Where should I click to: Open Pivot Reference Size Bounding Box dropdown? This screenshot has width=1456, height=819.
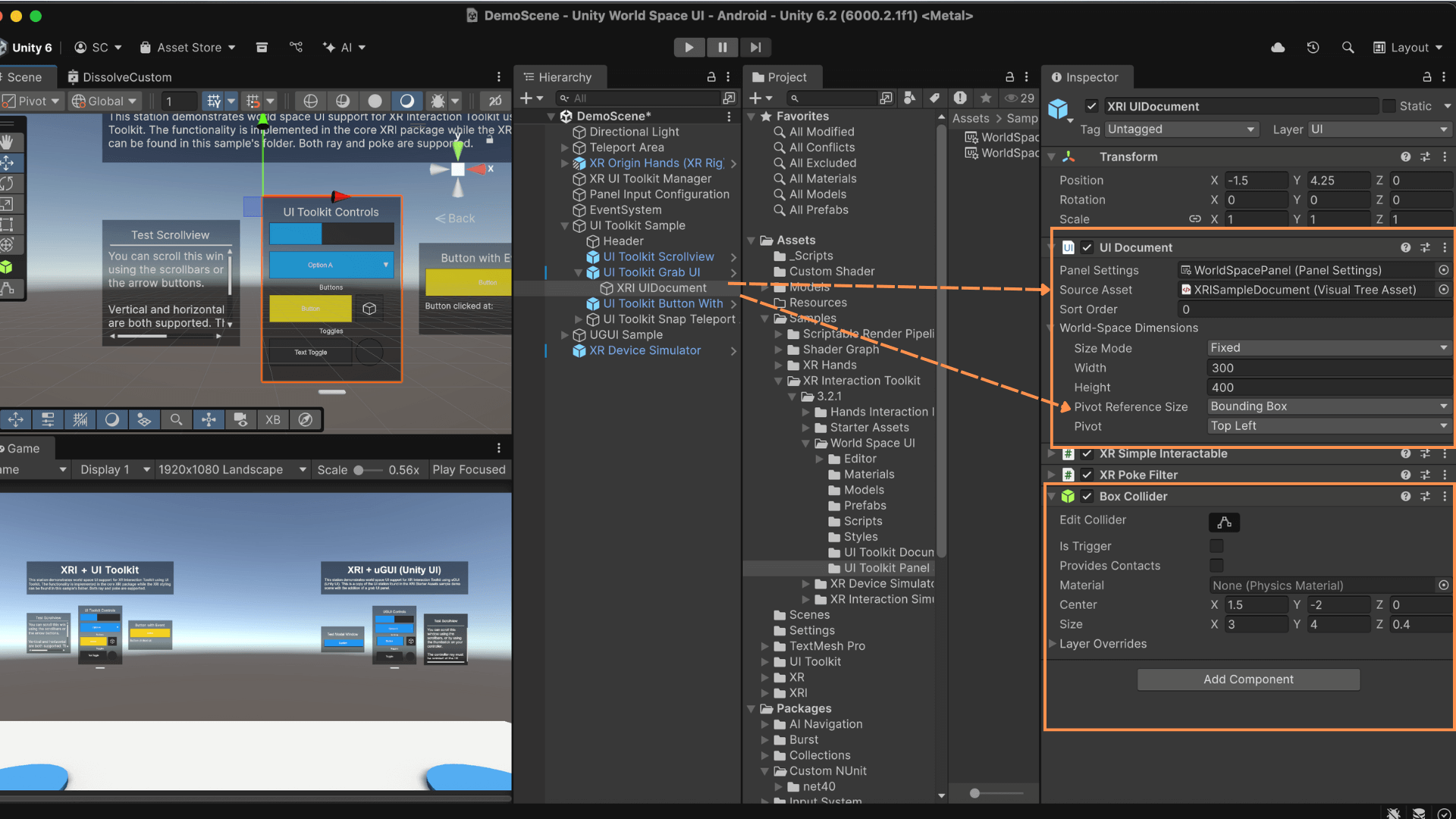(1329, 406)
